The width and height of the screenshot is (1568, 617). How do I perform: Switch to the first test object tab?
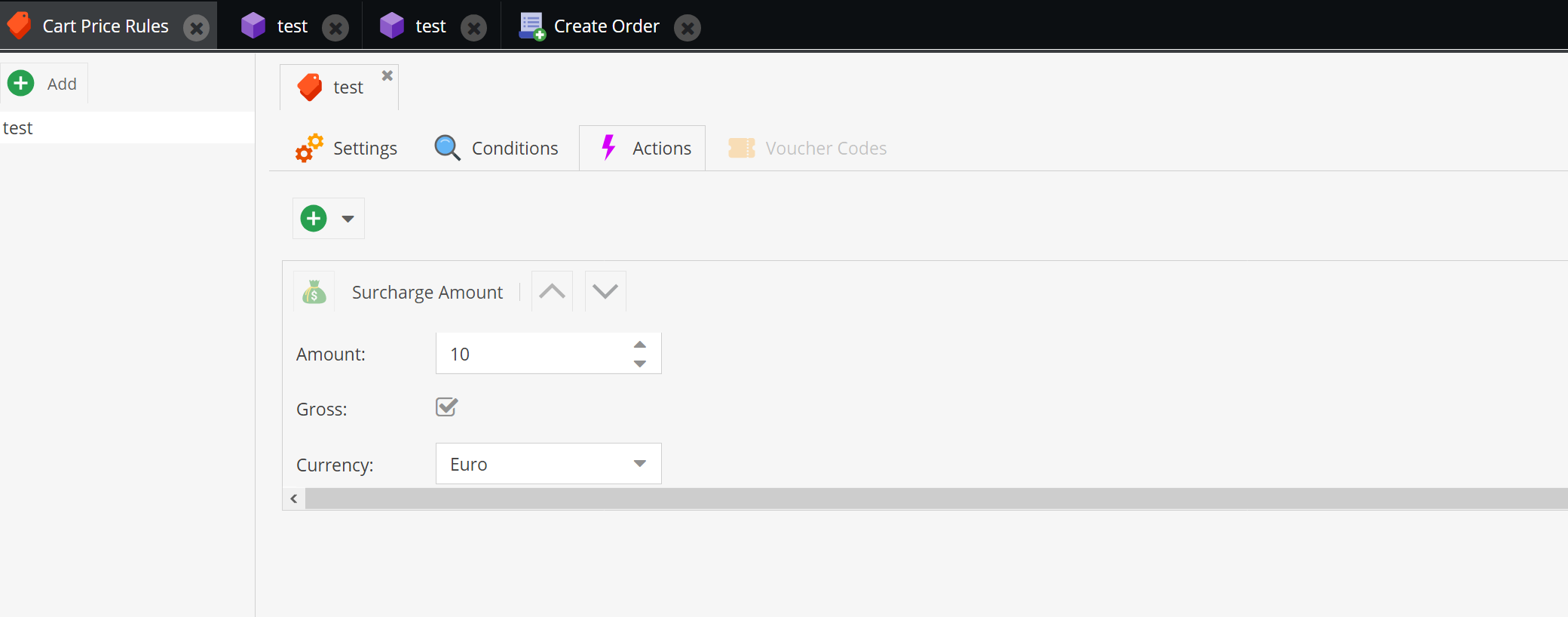(x=292, y=26)
